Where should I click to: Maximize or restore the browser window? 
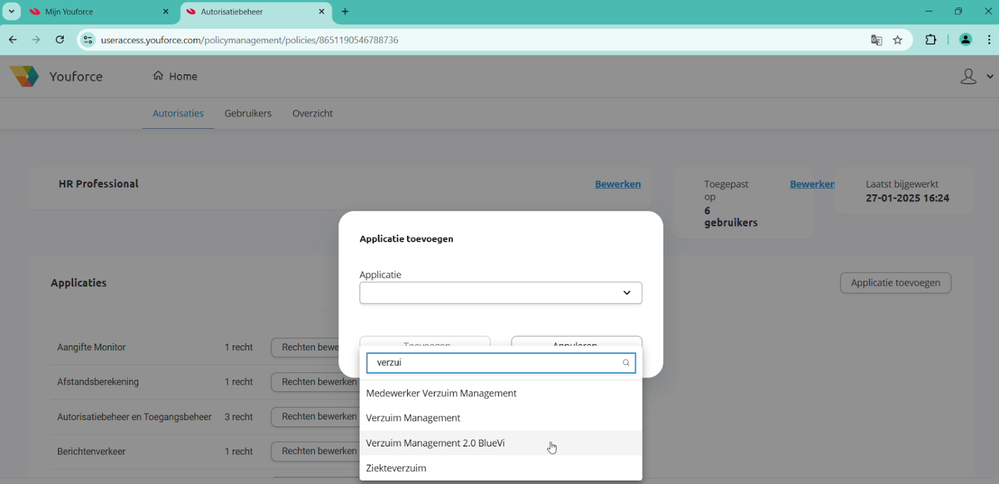click(958, 11)
